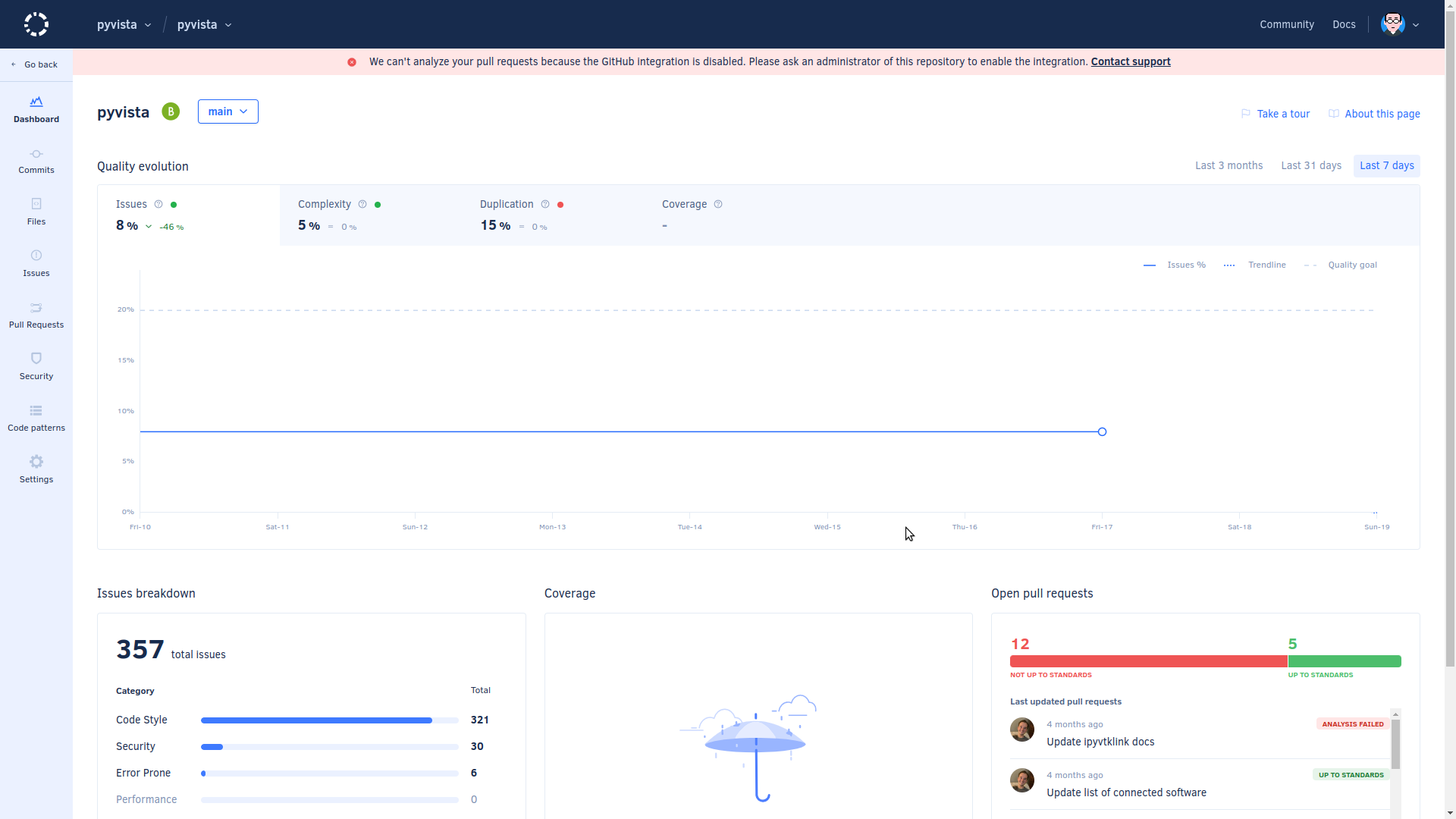Click the Fri-17 data point on chart
This screenshot has height=819, width=1456.
[x=1102, y=432]
